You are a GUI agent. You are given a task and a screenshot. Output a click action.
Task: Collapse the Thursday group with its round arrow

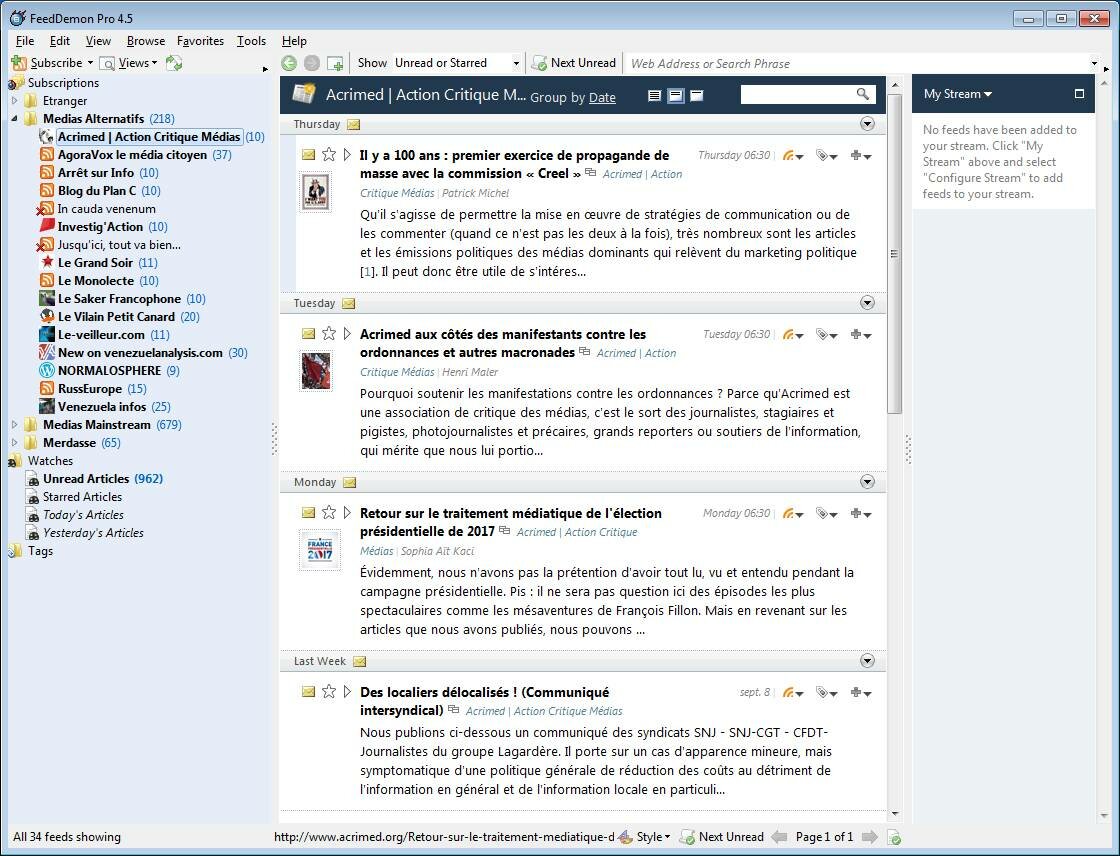click(867, 124)
